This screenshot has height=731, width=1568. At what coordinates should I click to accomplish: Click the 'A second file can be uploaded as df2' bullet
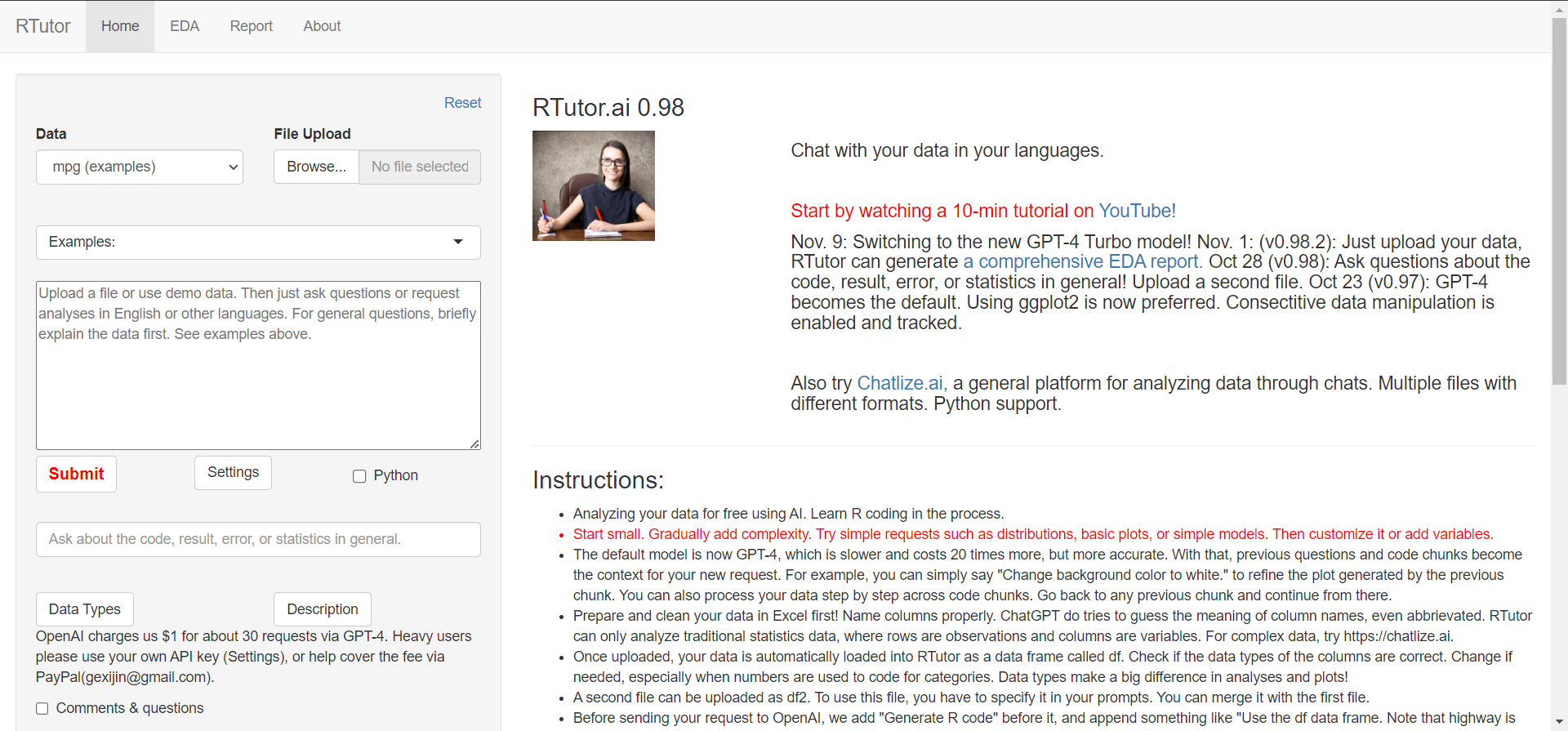971,698
